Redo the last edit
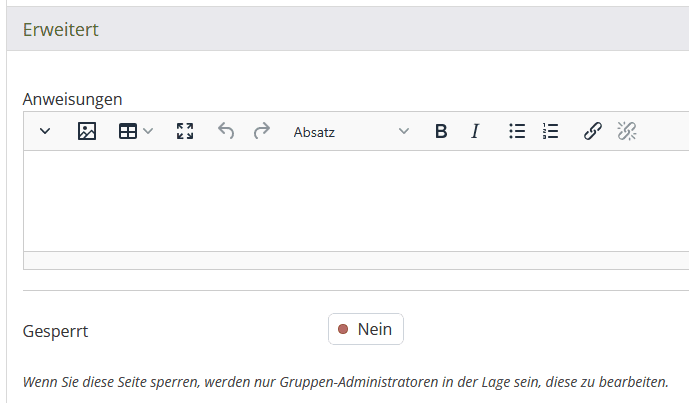The height and width of the screenshot is (403, 689). coord(262,131)
